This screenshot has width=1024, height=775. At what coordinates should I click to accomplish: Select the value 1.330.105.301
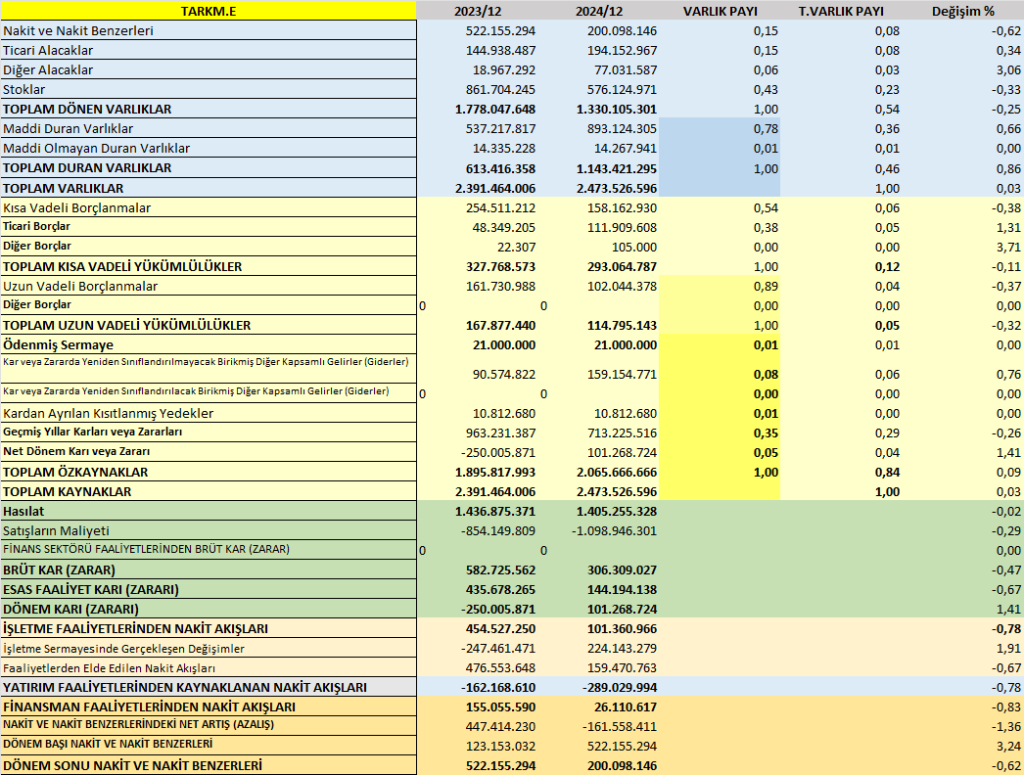coord(616,109)
